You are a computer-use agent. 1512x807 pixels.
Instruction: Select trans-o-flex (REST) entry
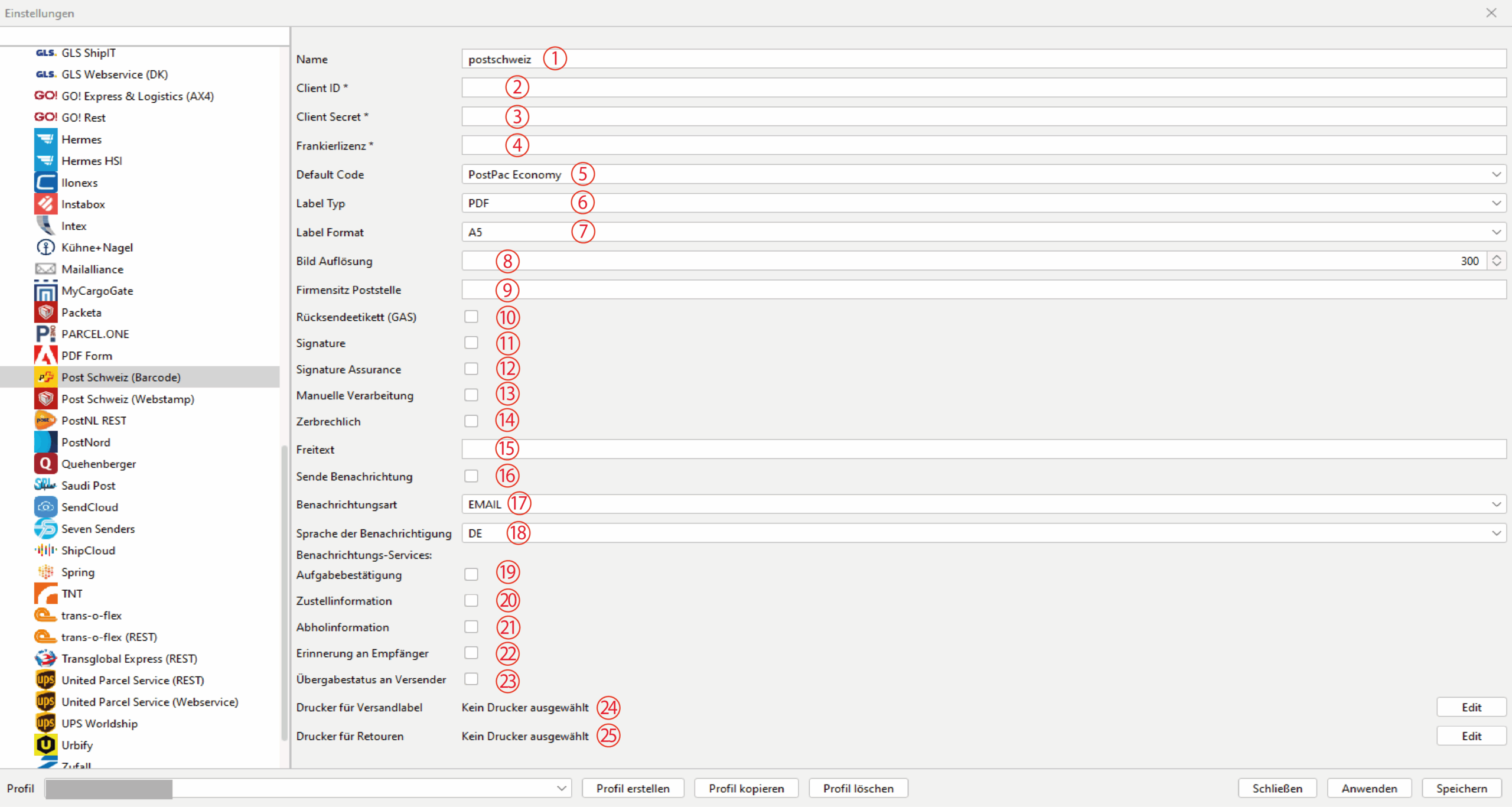[109, 637]
